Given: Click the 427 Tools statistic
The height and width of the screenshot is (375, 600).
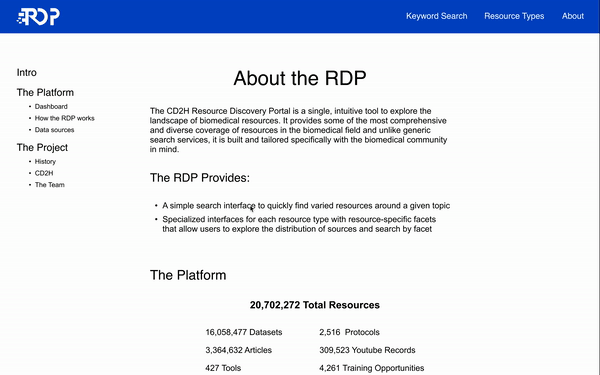Looking at the screenshot, I should point(223,368).
